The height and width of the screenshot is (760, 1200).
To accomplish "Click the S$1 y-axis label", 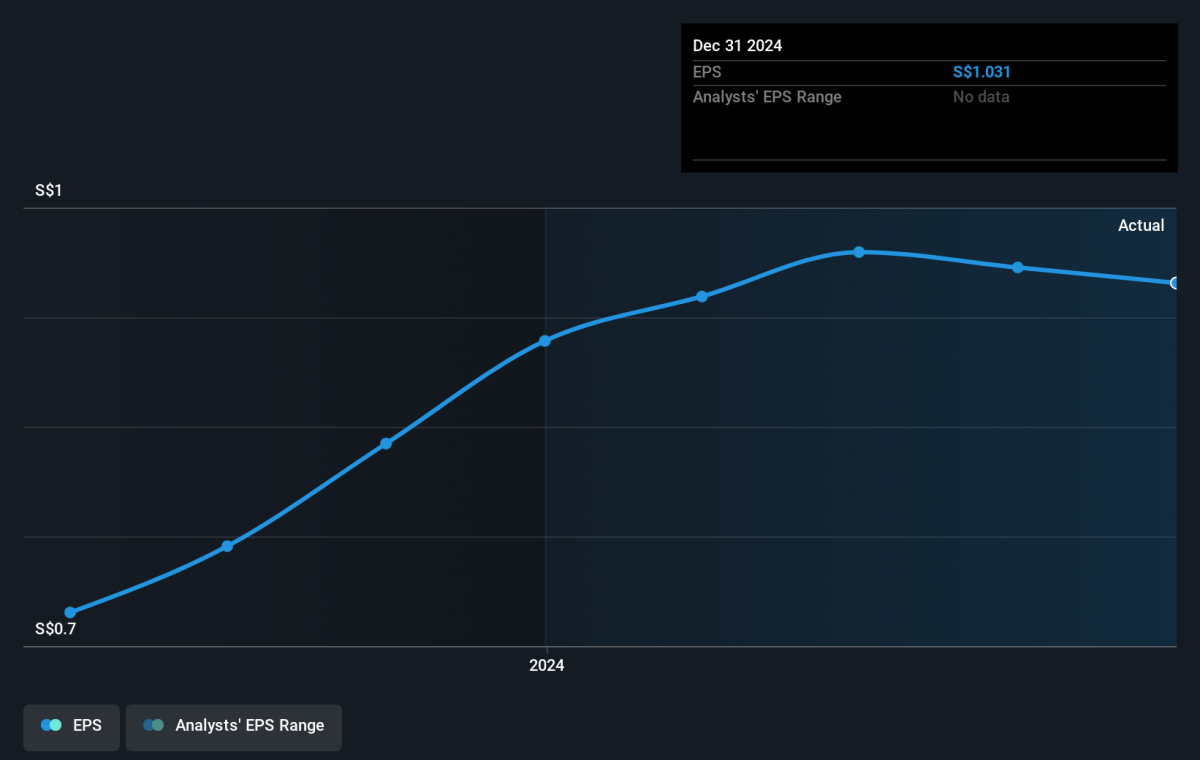I will click(x=49, y=191).
